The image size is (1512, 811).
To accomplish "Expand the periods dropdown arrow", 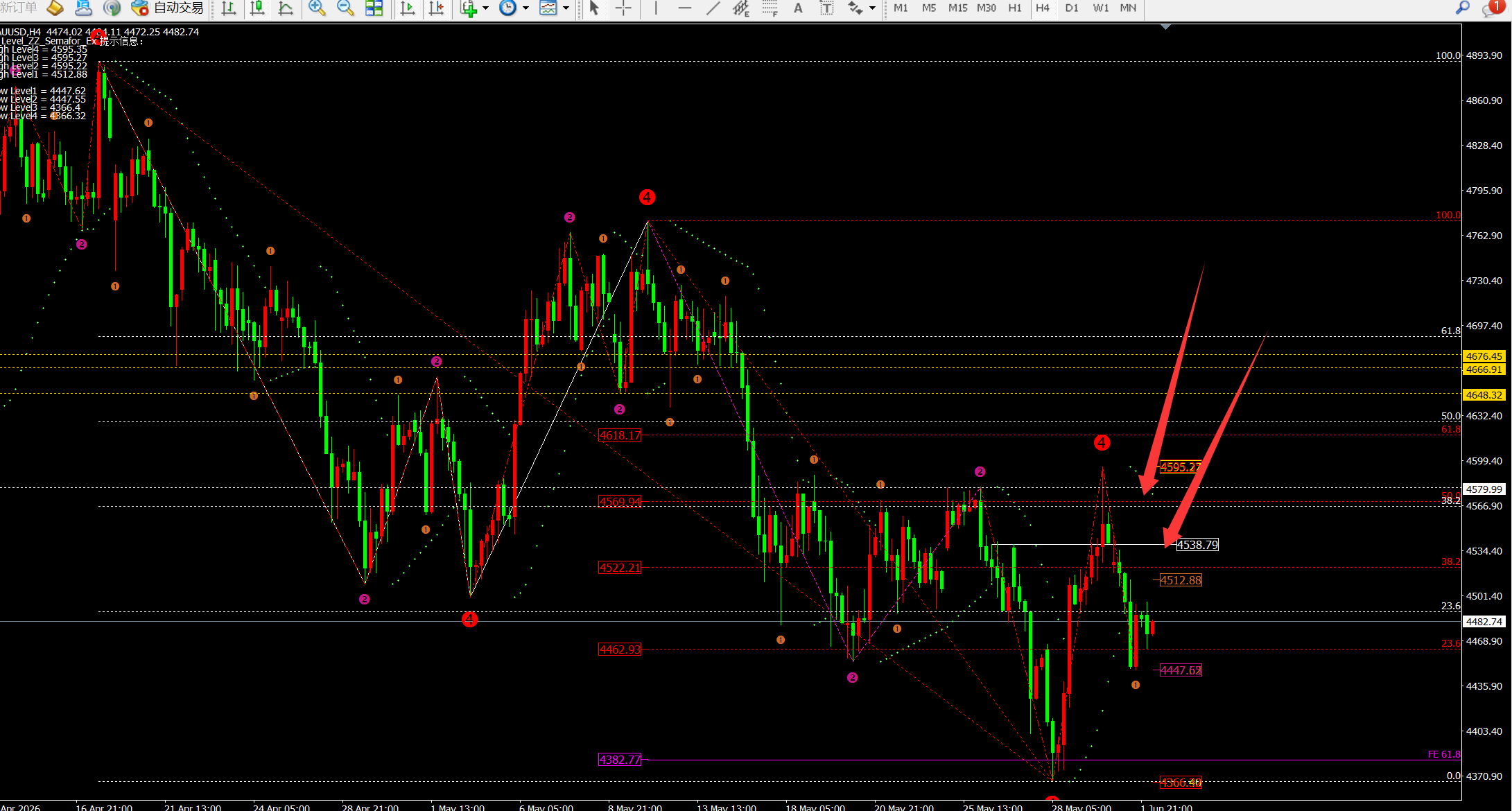I will pos(525,8).
